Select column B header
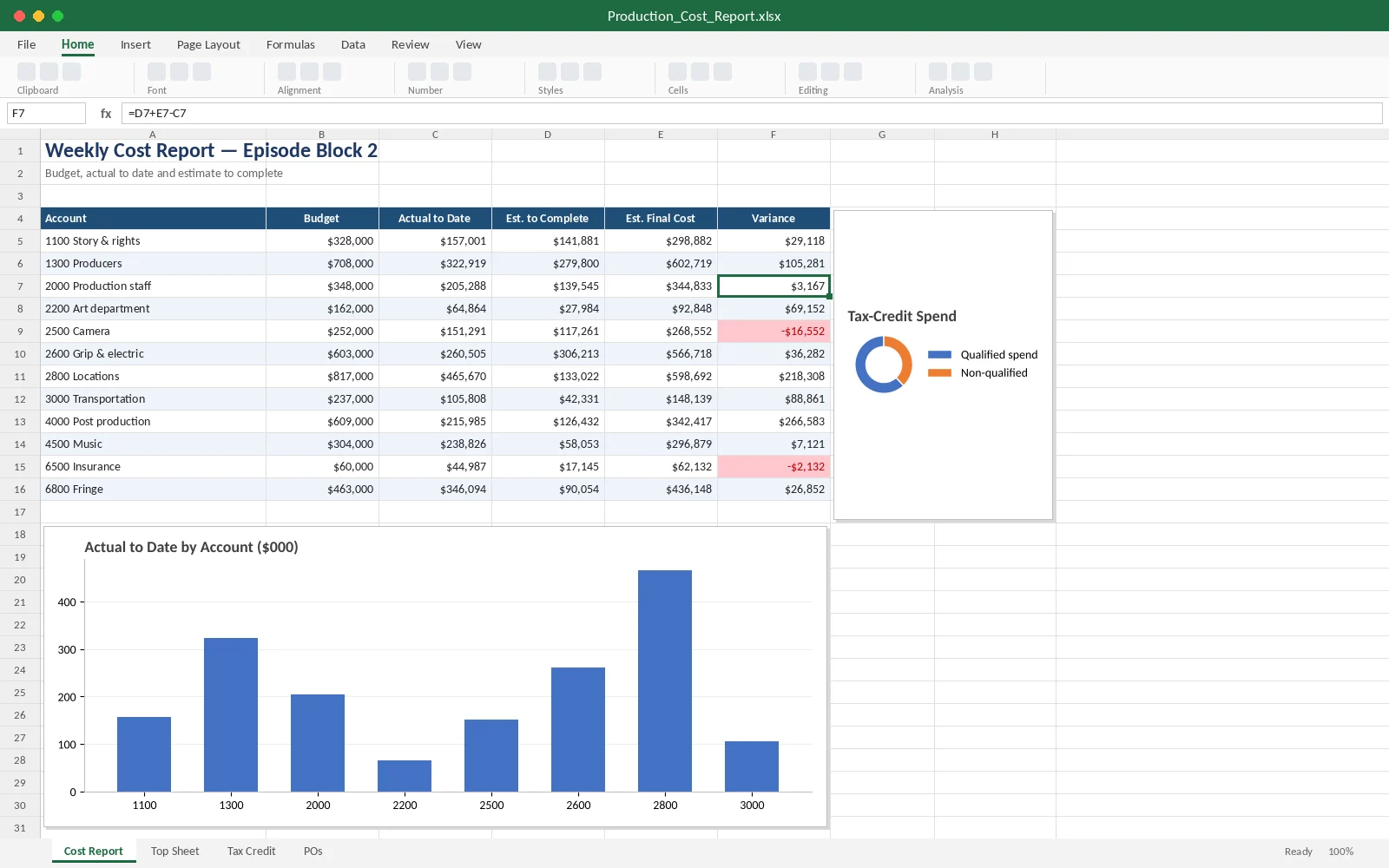1389x868 pixels. pos(322,135)
